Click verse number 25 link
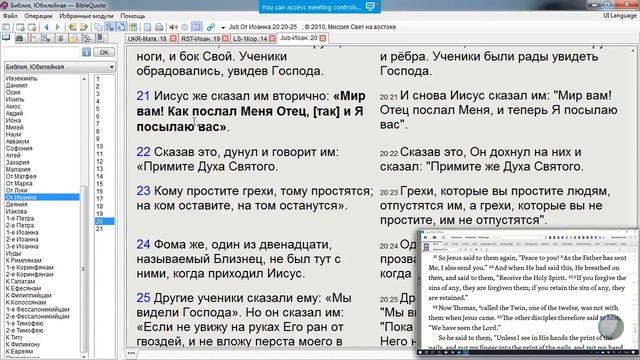The height and width of the screenshot is (360, 640). coord(143,298)
